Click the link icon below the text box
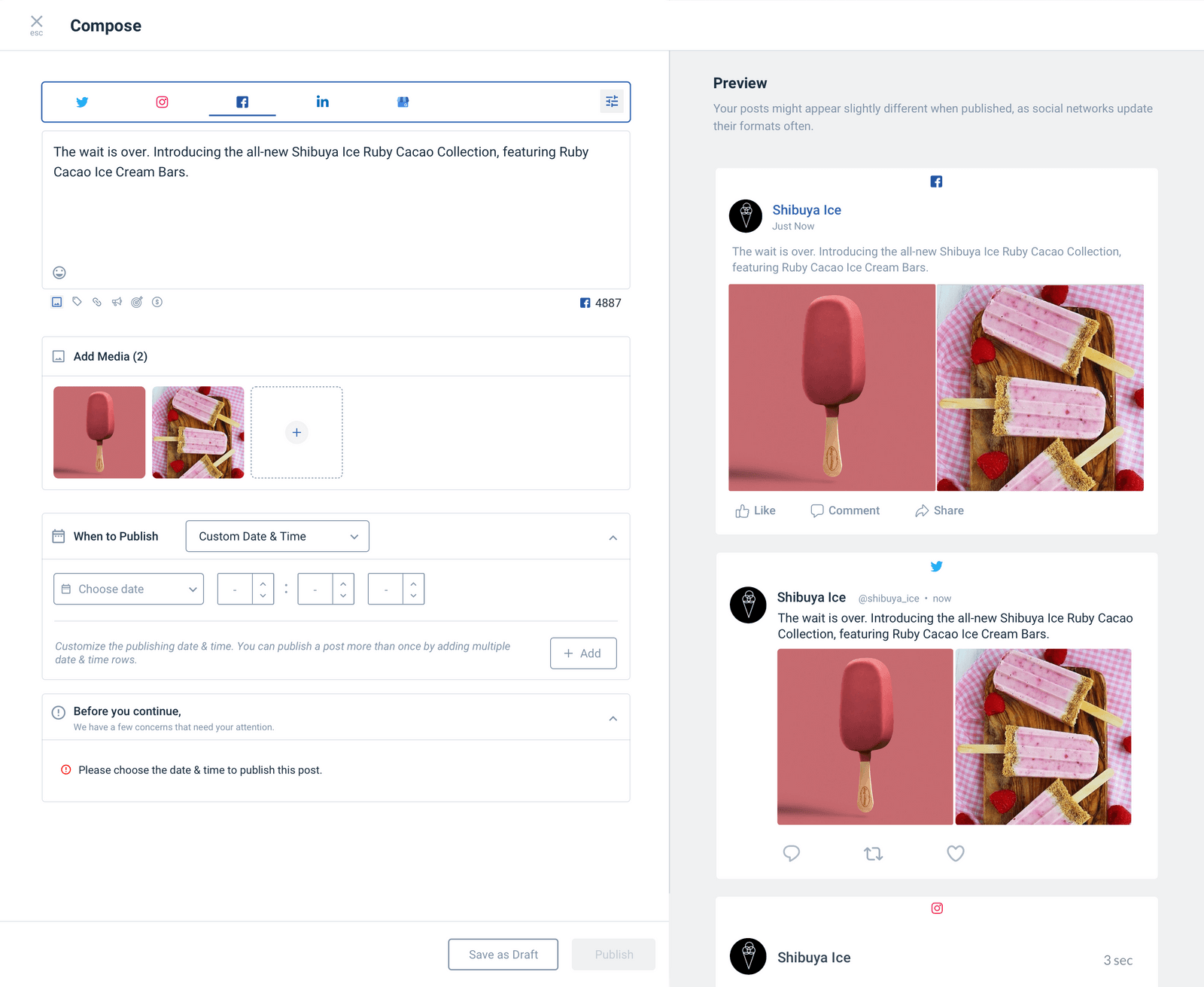The image size is (1204, 987). point(97,302)
